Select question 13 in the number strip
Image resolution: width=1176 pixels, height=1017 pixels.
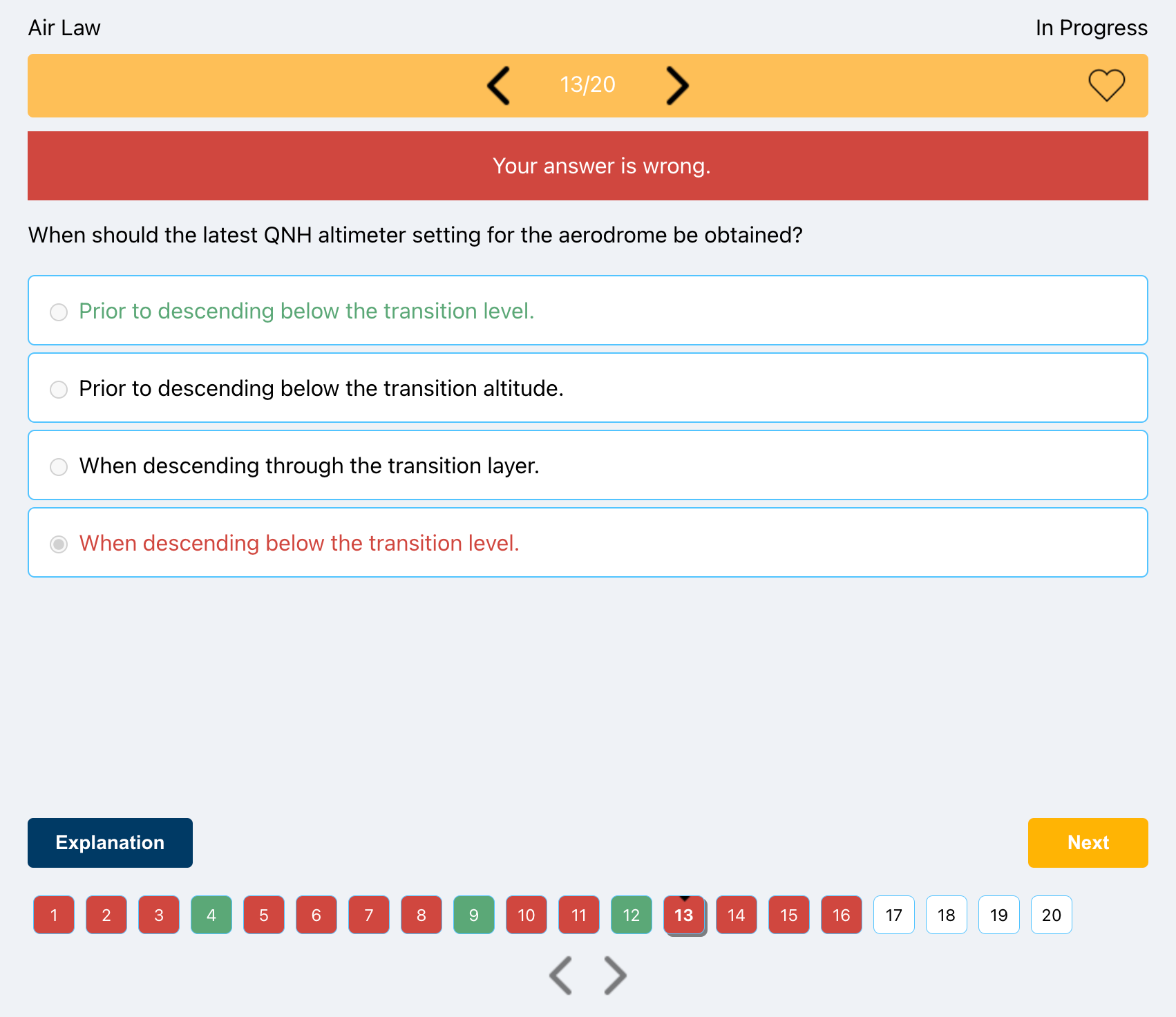click(683, 915)
